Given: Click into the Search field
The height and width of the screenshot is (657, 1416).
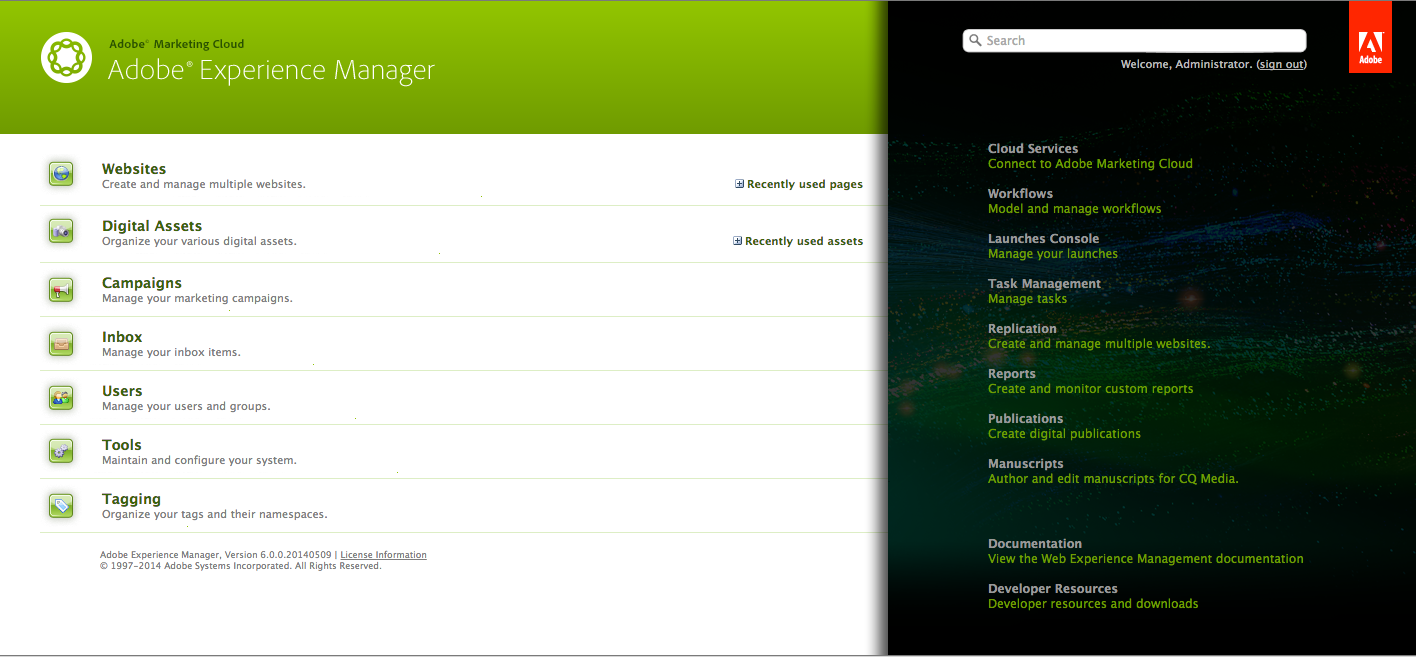Looking at the screenshot, I should (1134, 41).
